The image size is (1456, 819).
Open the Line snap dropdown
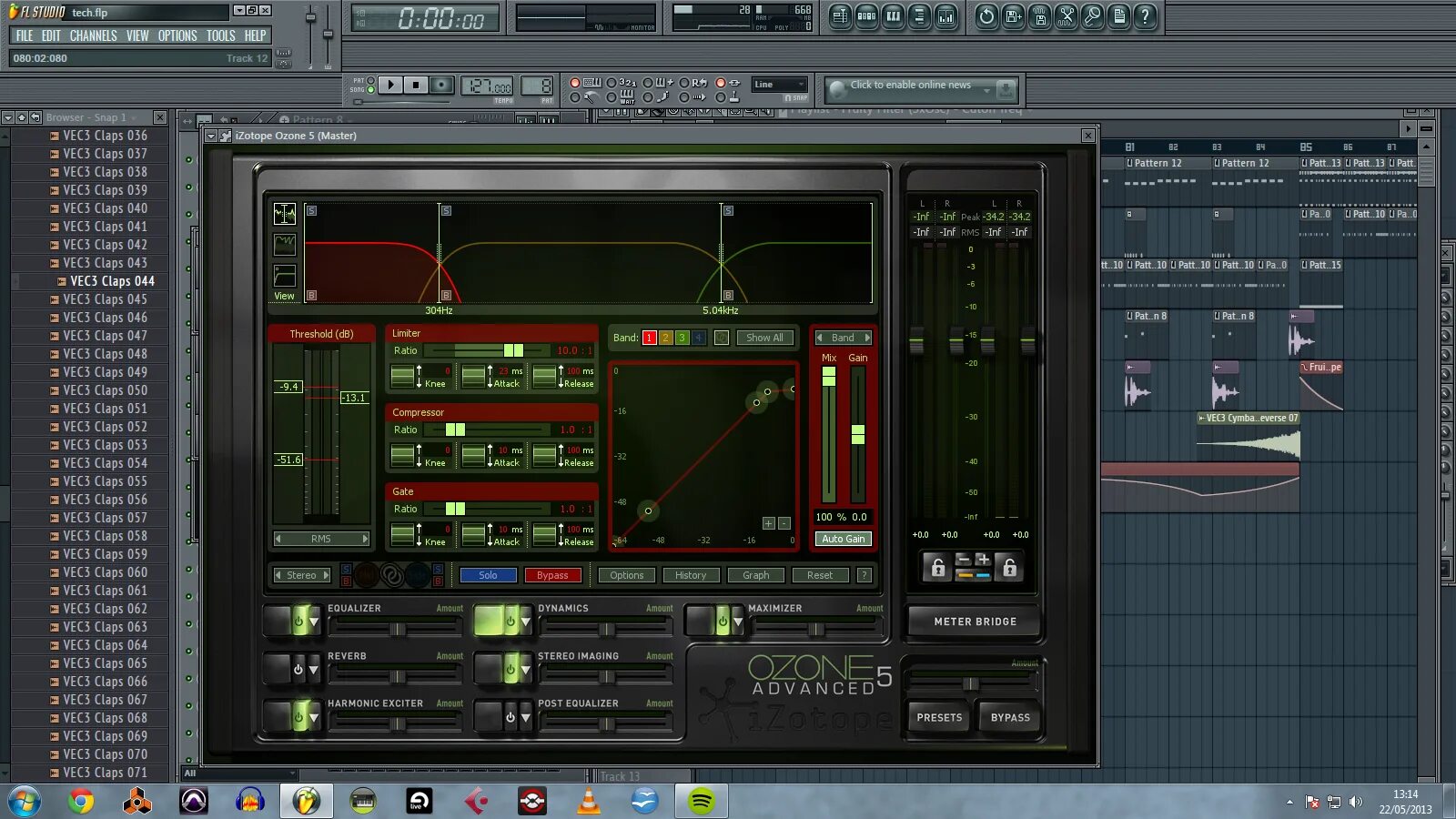780,85
